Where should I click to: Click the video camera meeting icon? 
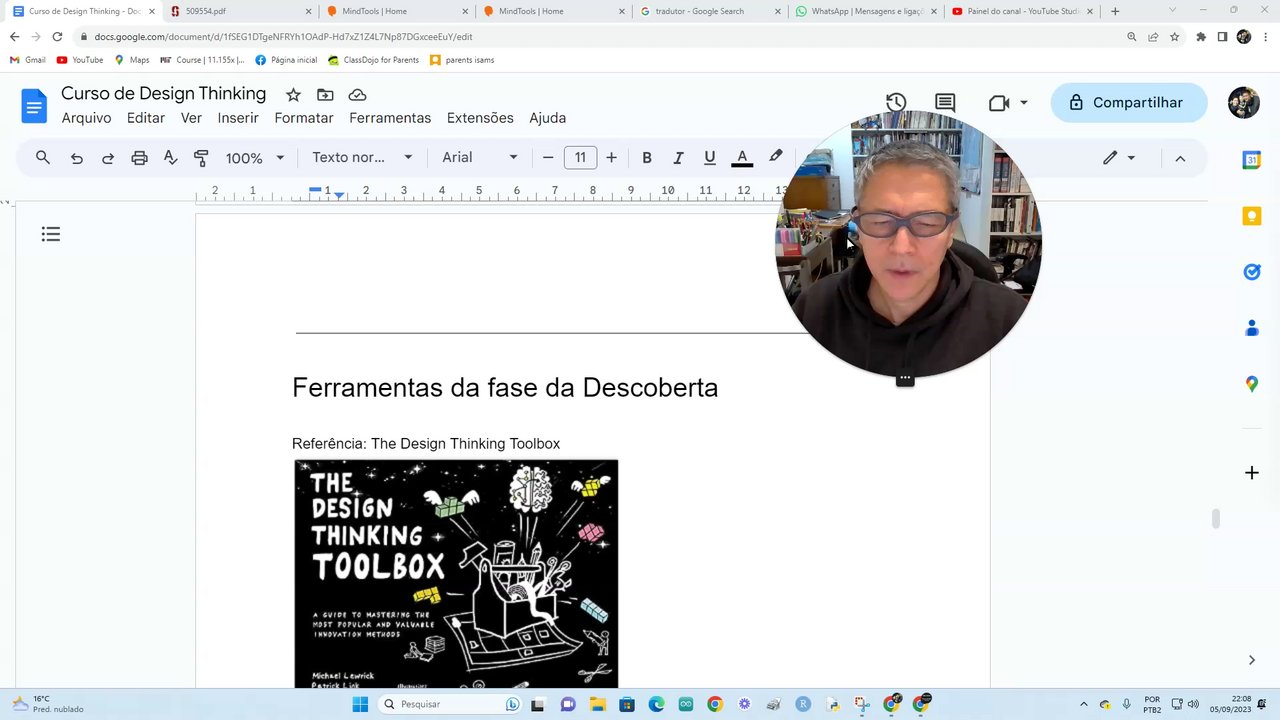(x=999, y=103)
